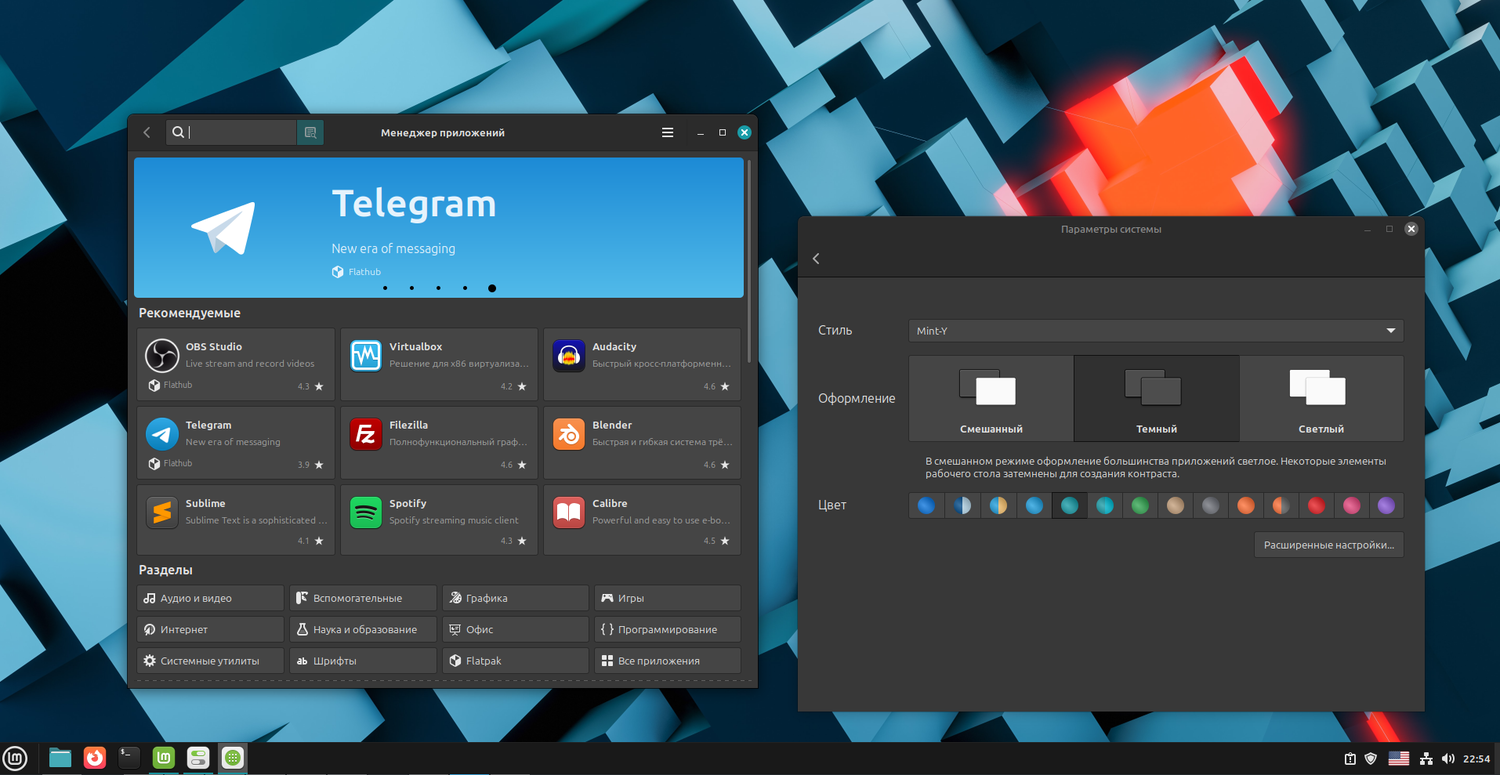Switch to System Settings via panel toggle icon
1500x775 pixels.
tap(198, 758)
